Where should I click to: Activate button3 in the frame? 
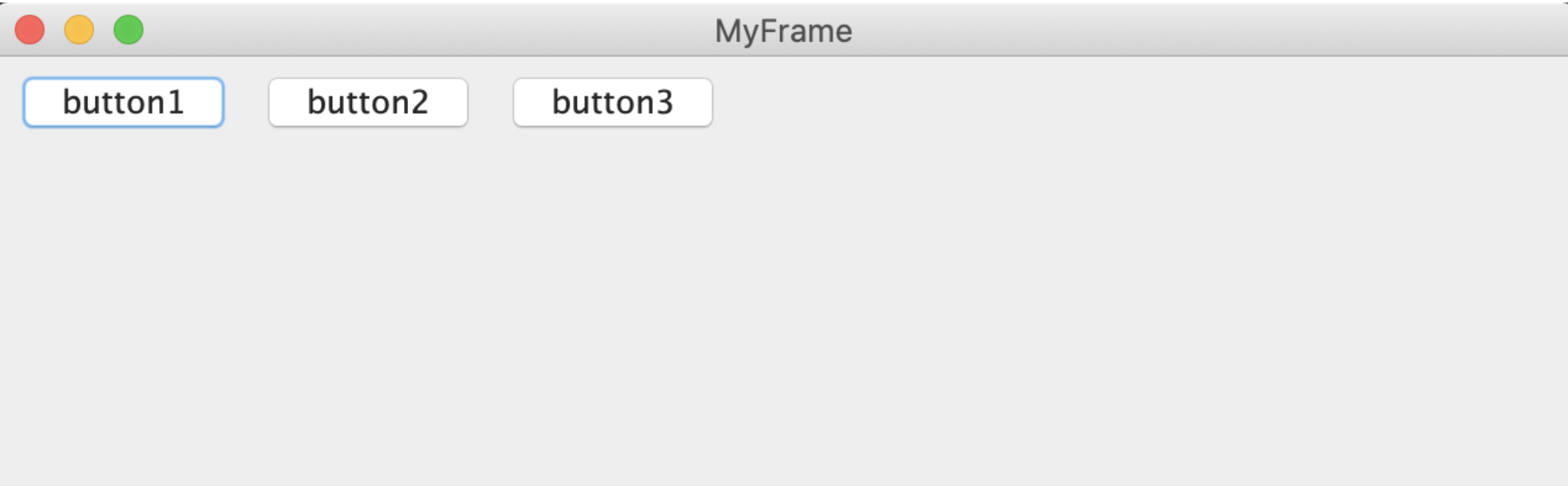pyautogui.click(x=613, y=102)
